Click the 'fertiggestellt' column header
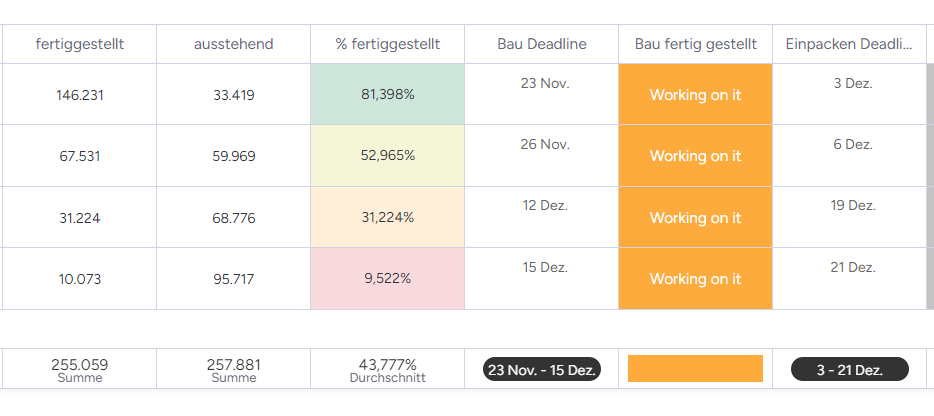 coord(80,44)
